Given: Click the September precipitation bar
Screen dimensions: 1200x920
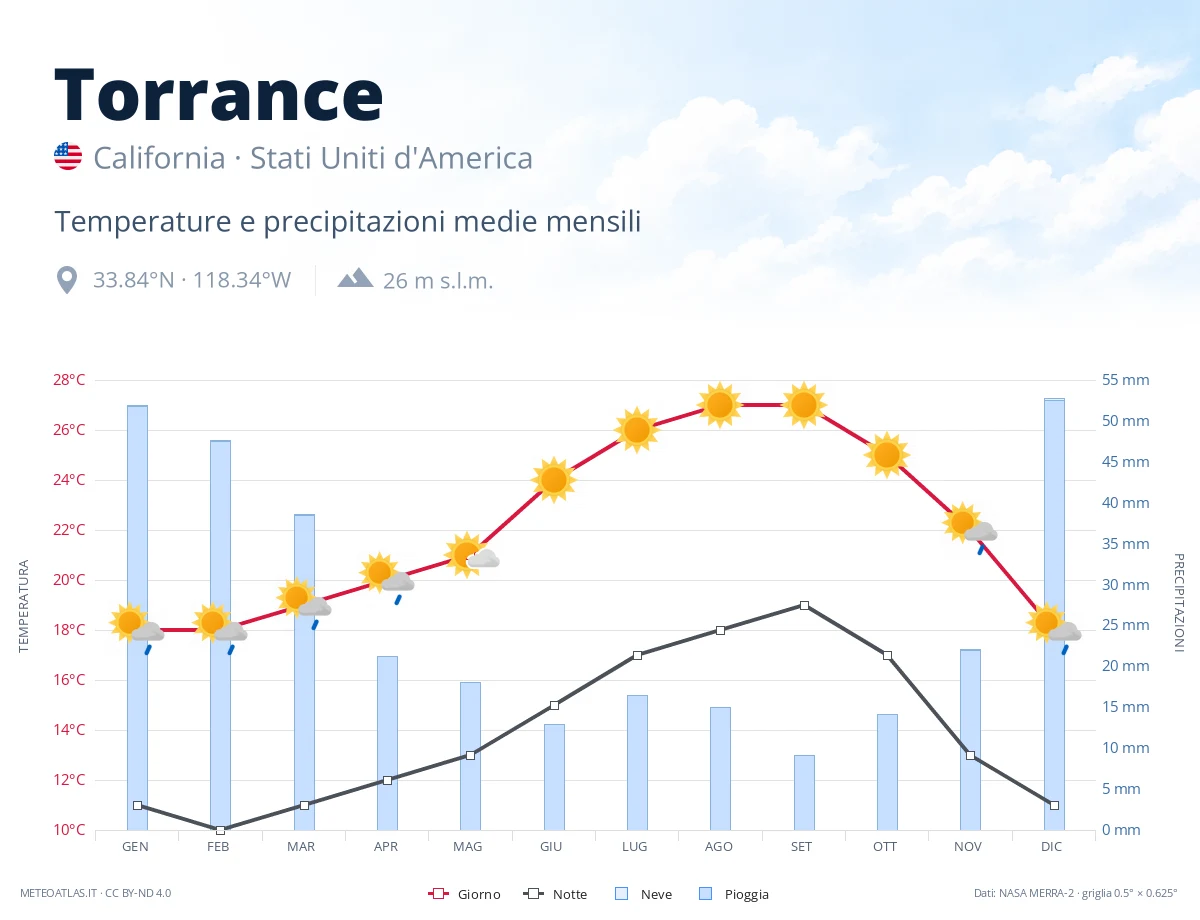Looking at the screenshot, I should [804, 792].
